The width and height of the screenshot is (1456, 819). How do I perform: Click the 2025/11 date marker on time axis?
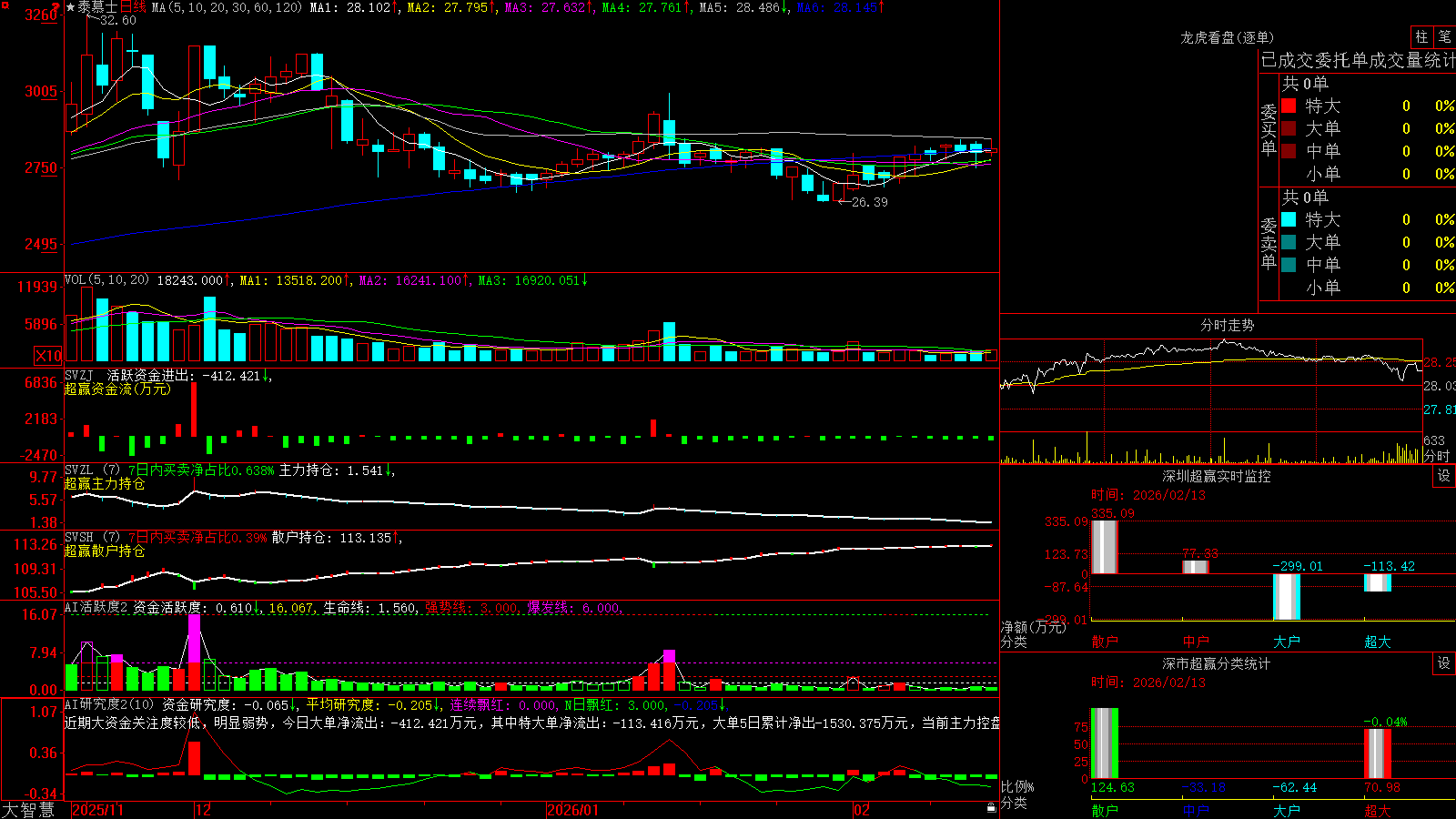[97, 810]
